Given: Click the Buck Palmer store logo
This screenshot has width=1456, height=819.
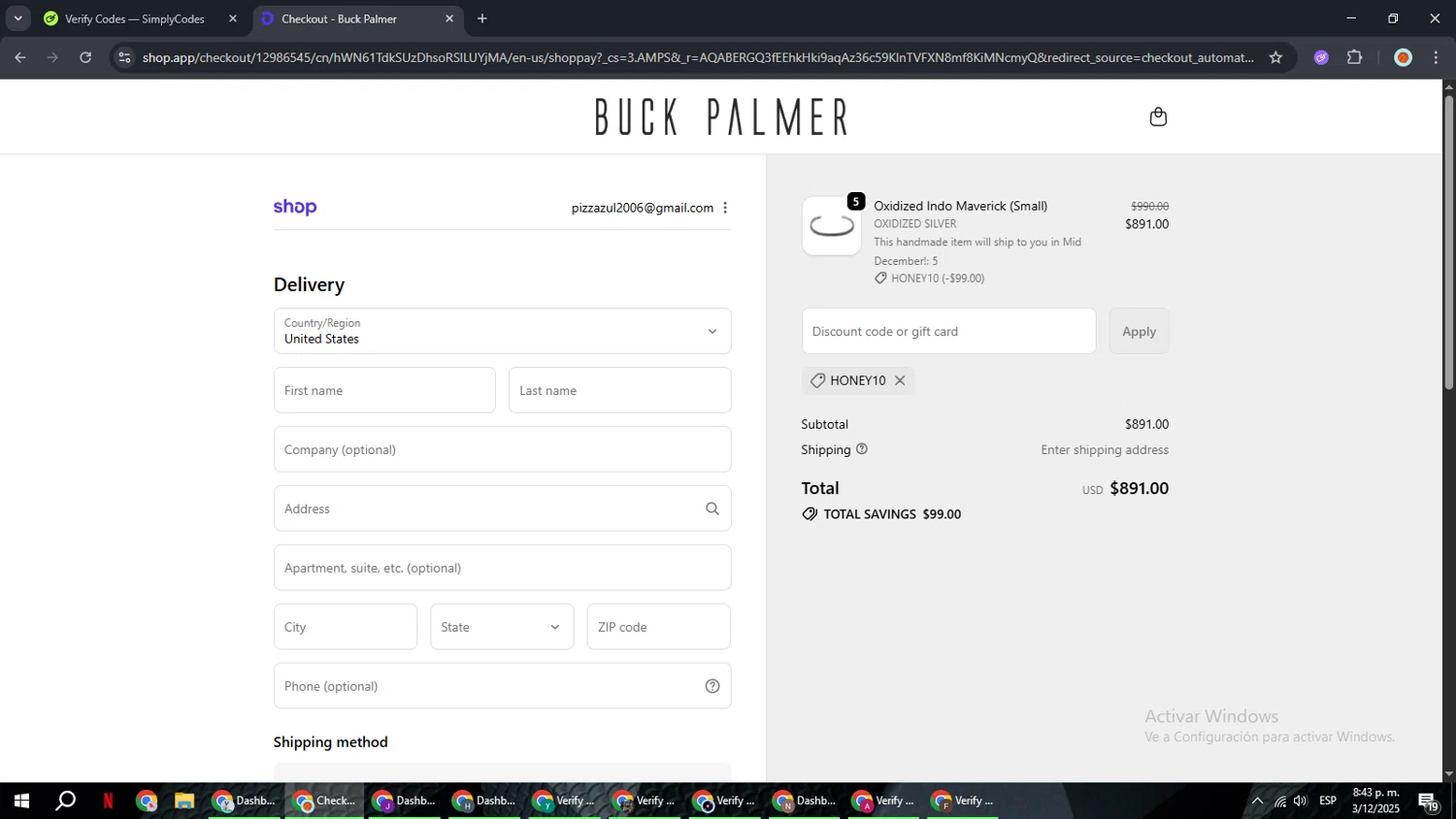Looking at the screenshot, I should pos(721,116).
